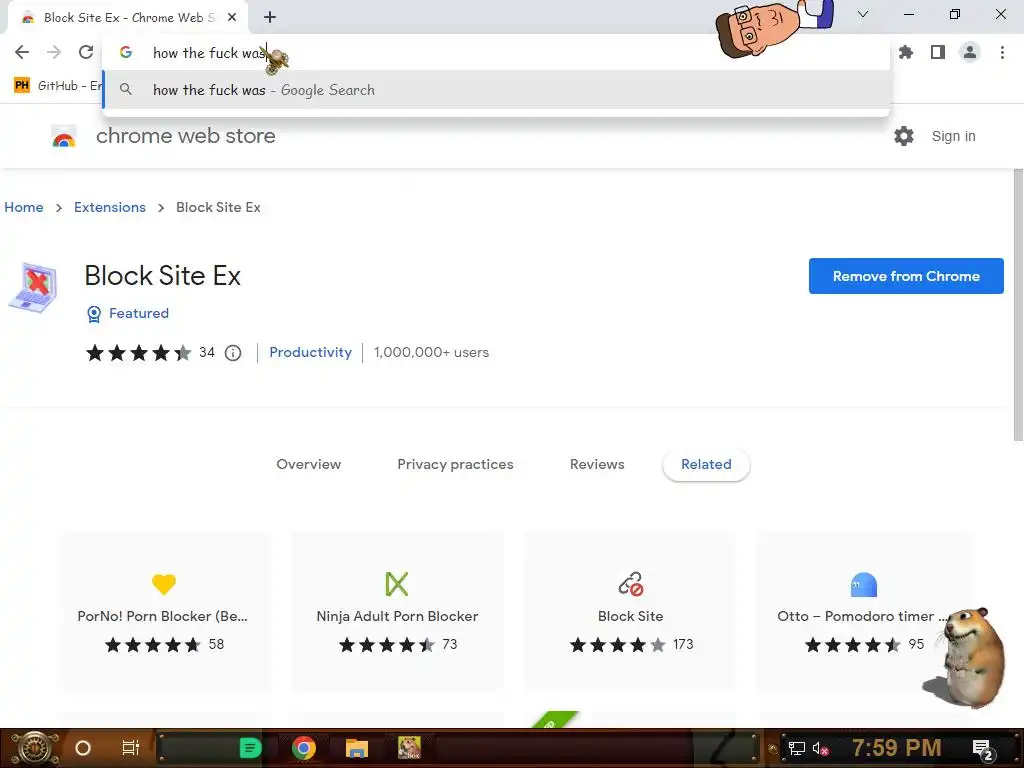Click the Featured badge
1024x768 pixels.
point(128,313)
